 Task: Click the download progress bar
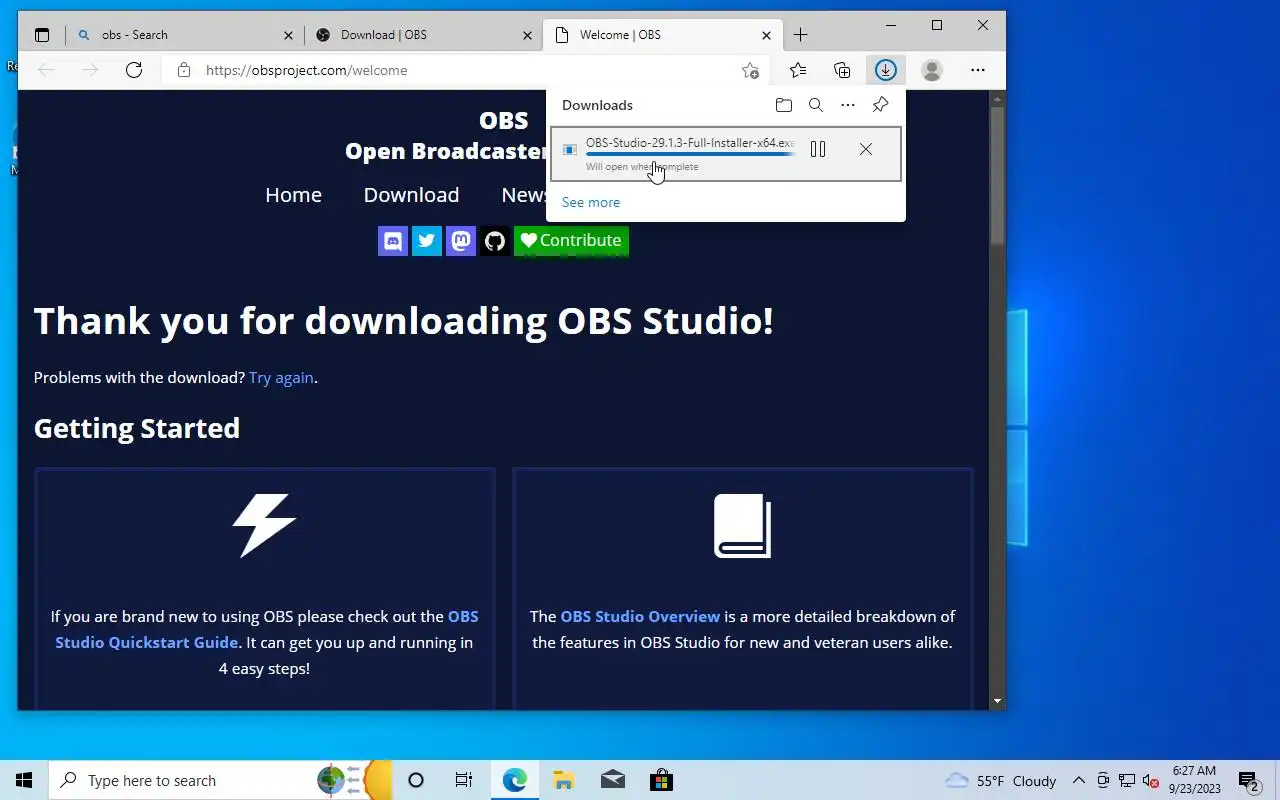tap(690, 154)
